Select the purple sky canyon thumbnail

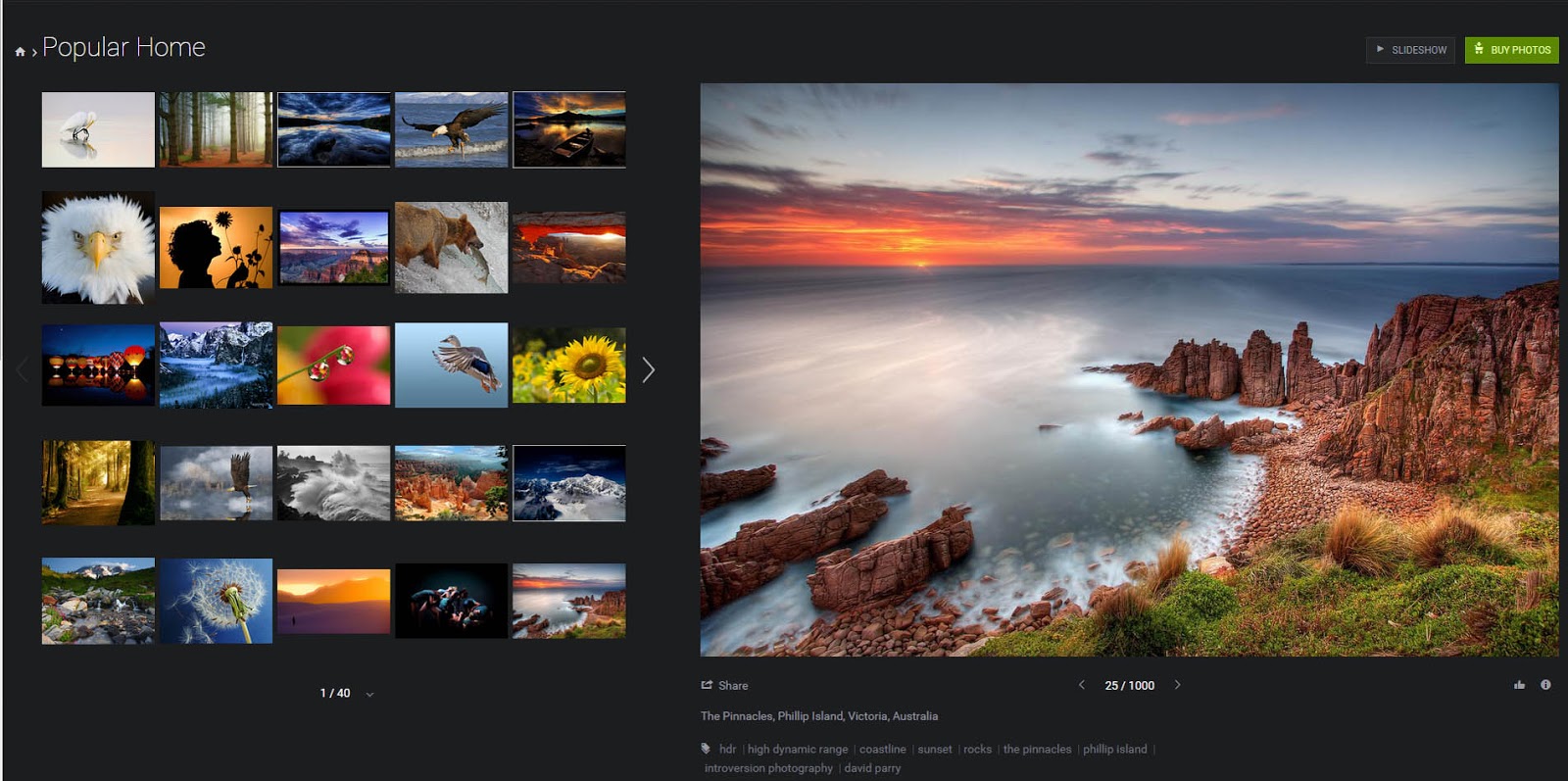333,247
